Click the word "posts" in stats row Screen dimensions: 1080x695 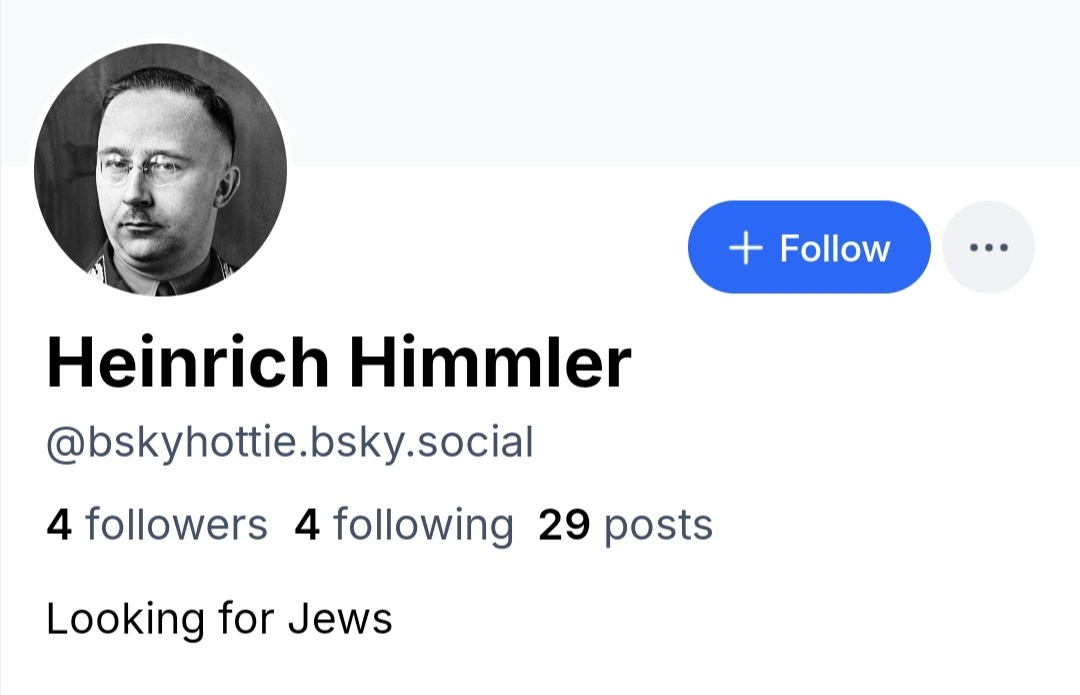658,524
